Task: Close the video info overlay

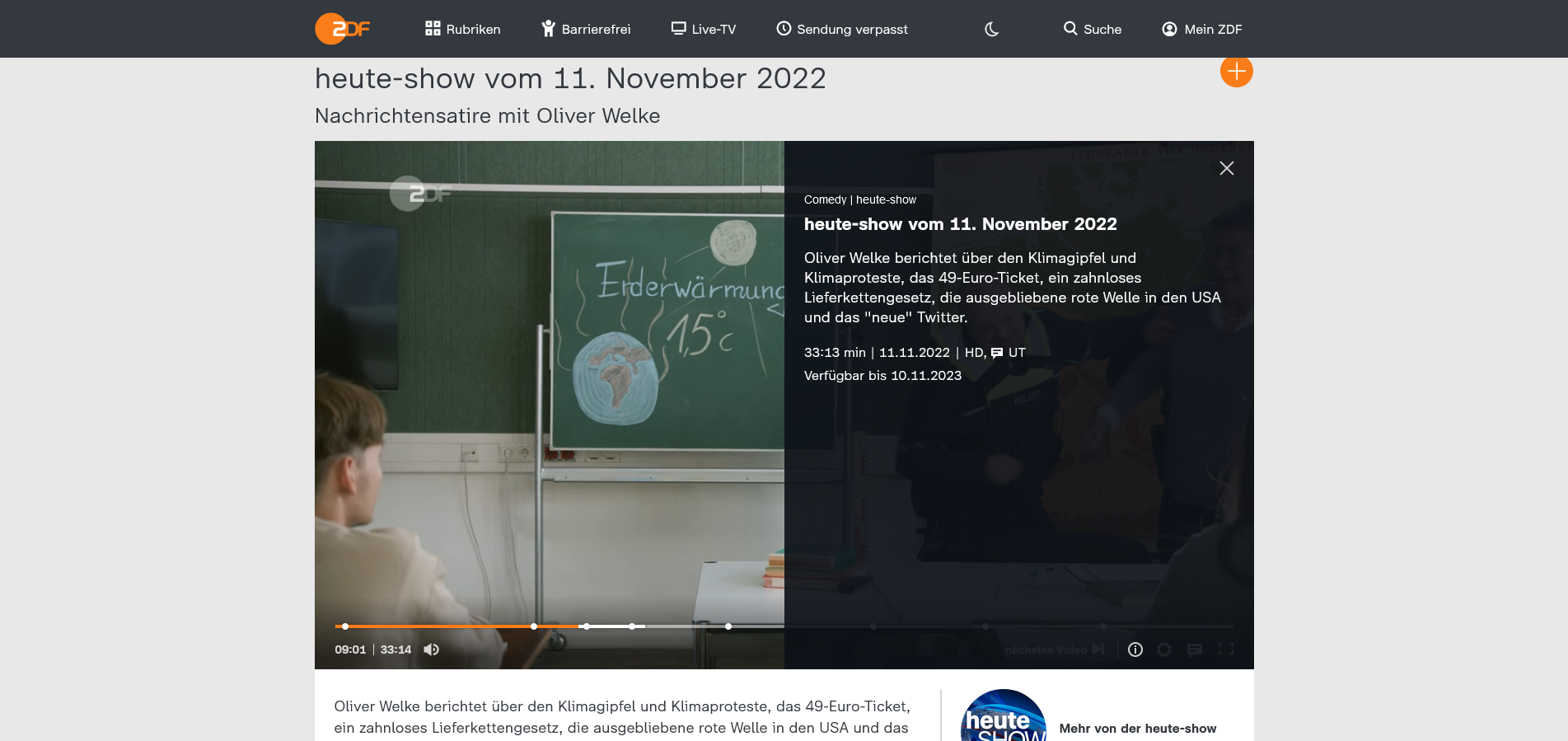Action: 1226,168
